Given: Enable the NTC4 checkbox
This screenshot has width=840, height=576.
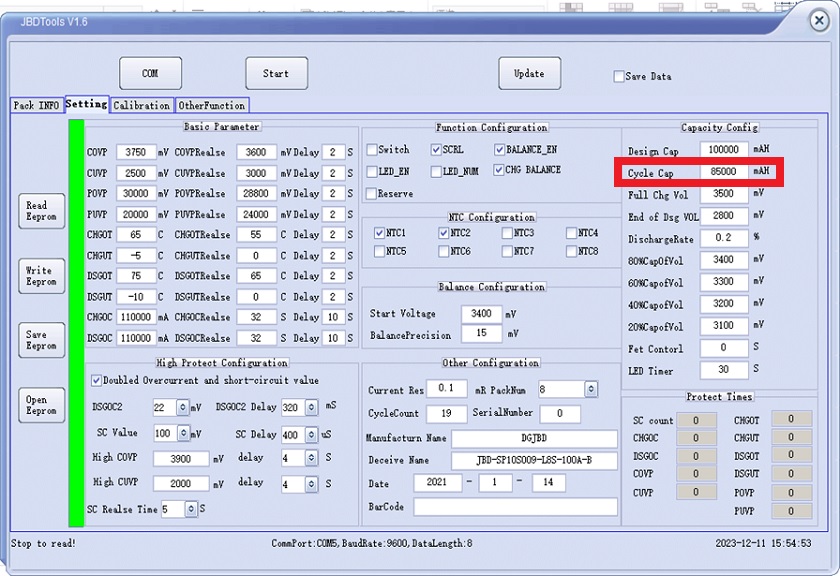Looking at the screenshot, I should [572, 233].
